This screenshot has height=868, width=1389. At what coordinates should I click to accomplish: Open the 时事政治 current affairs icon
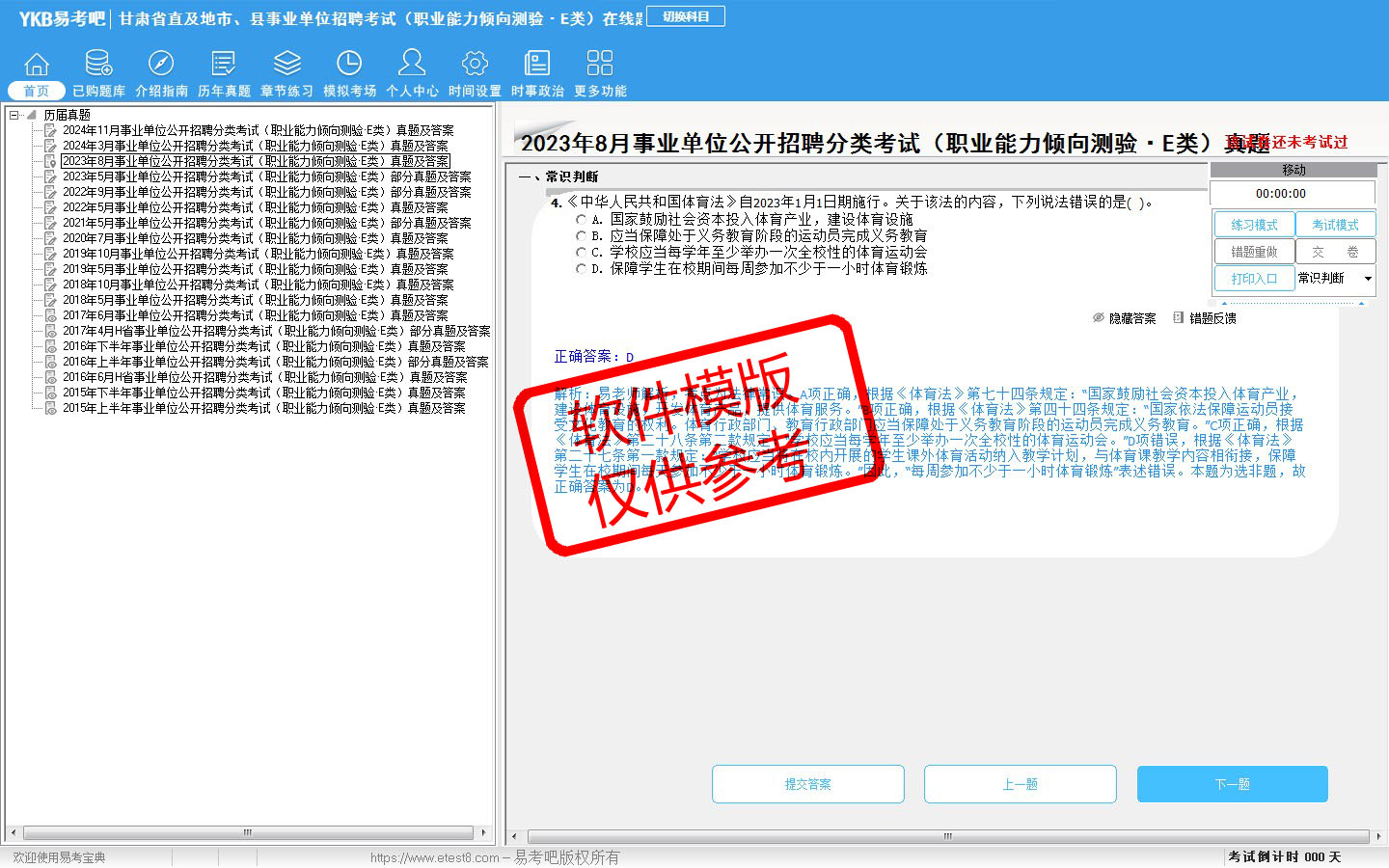[x=537, y=65]
